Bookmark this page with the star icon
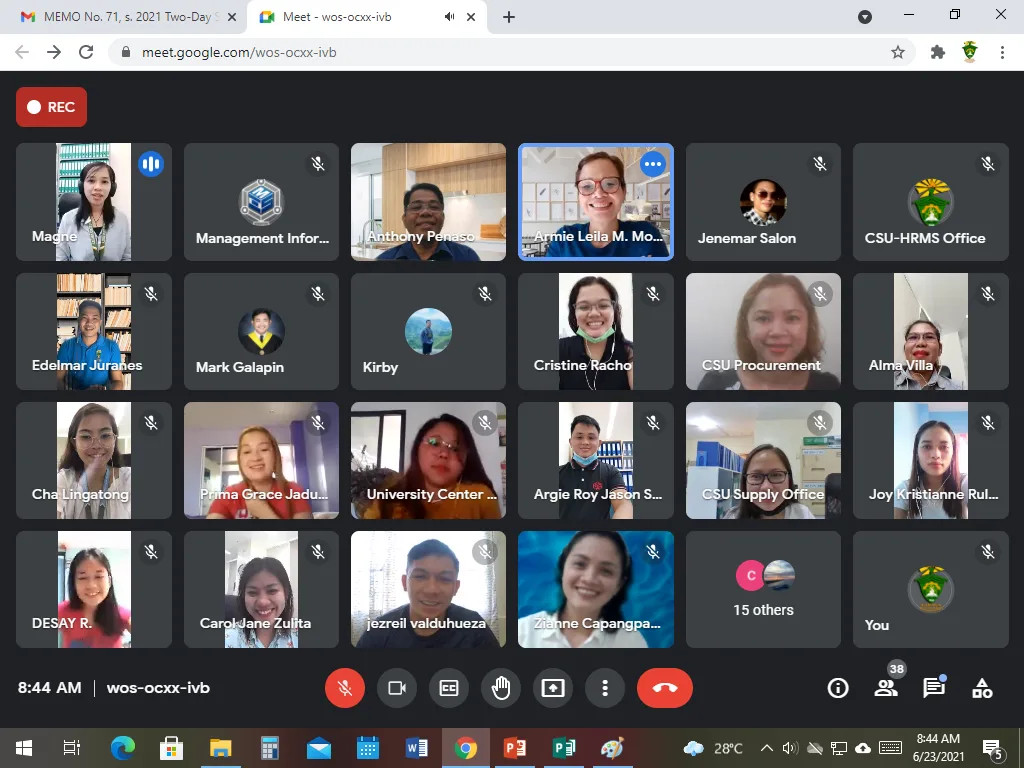Viewport: 1024px width, 768px height. (x=898, y=52)
